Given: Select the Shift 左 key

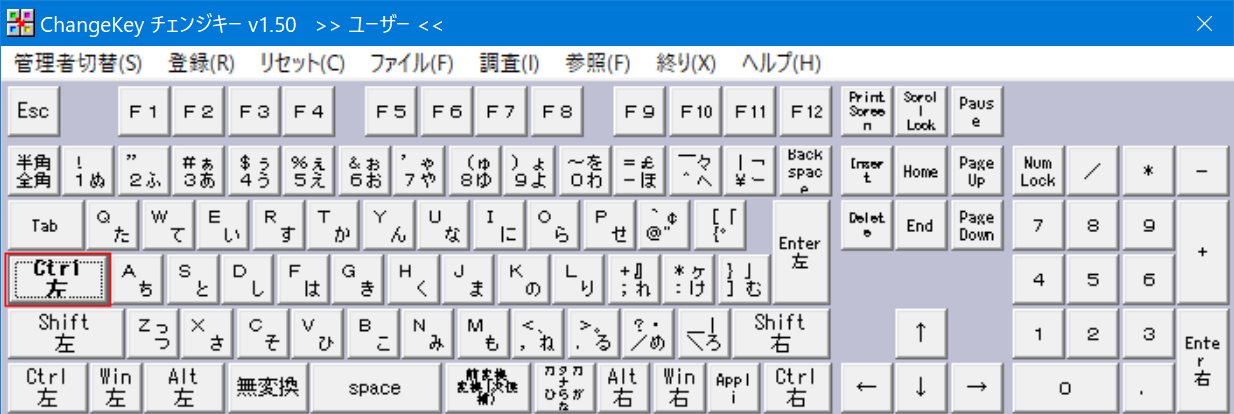Looking at the screenshot, I should tap(65, 333).
